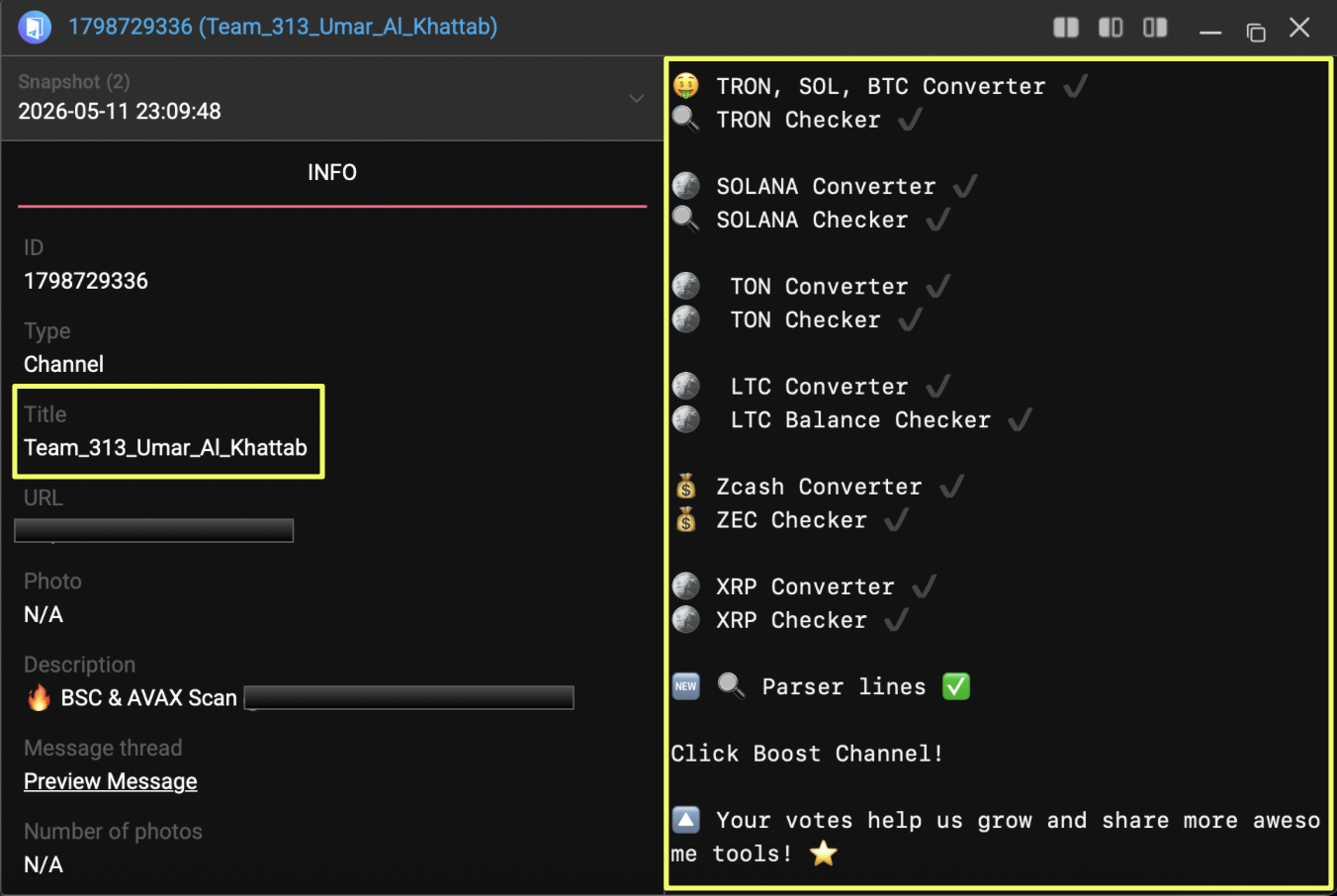
Task: Click the SOLANA Checker line
Action: [x=812, y=220]
